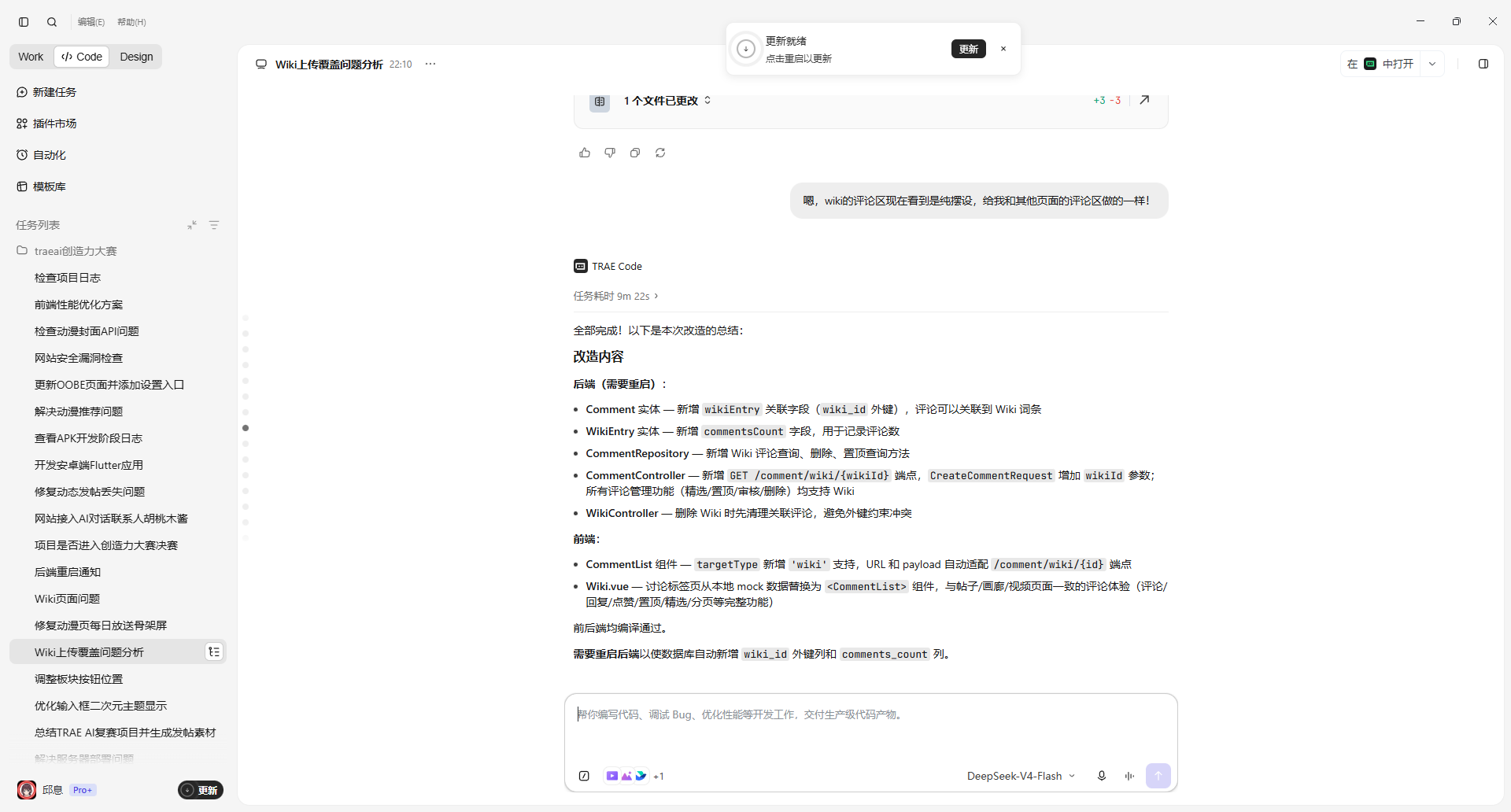
Task: Open the 帮助(H) menu
Action: pyautogui.click(x=131, y=22)
